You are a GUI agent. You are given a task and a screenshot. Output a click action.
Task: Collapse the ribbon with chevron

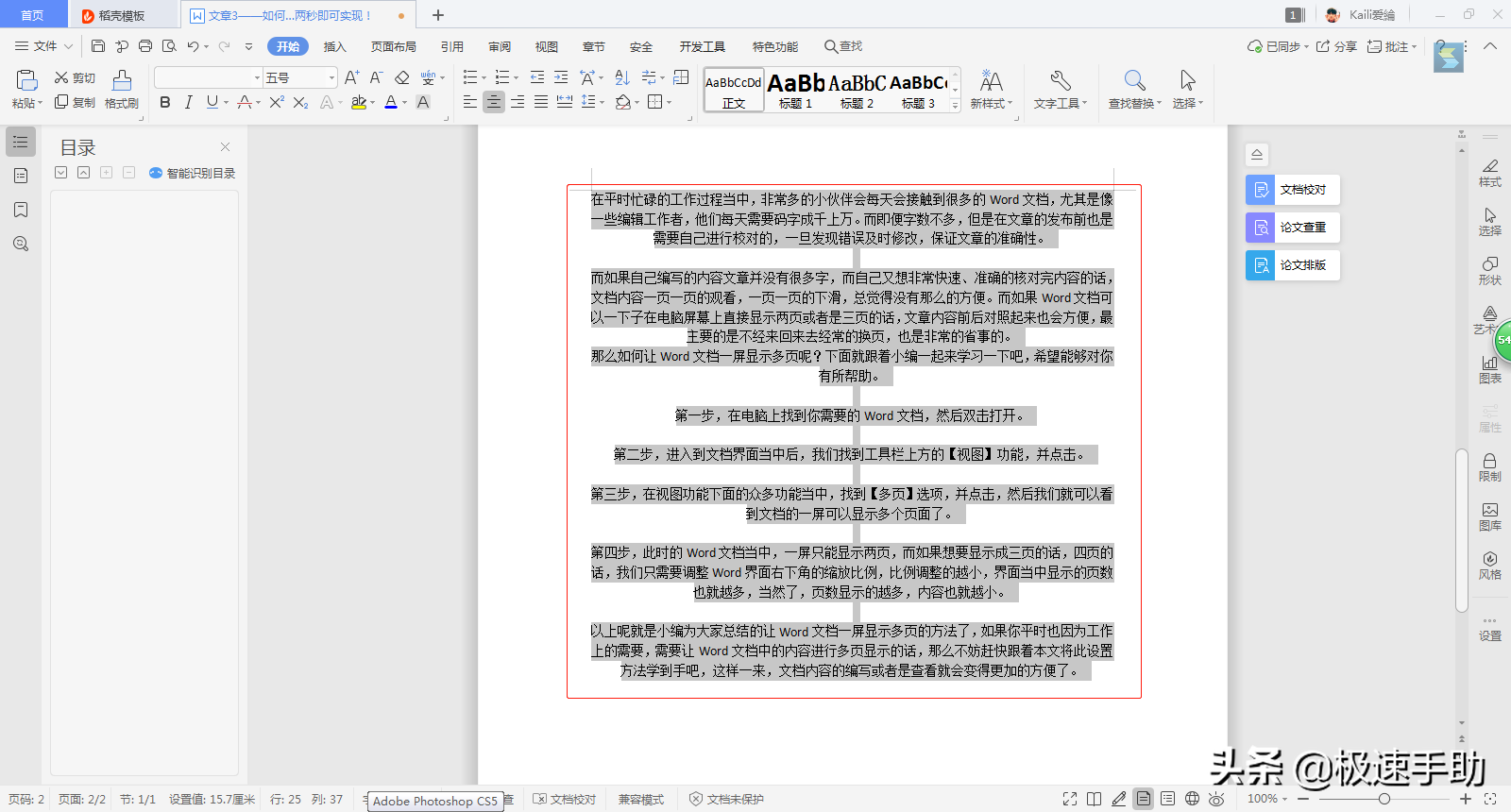click(1490, 46)
